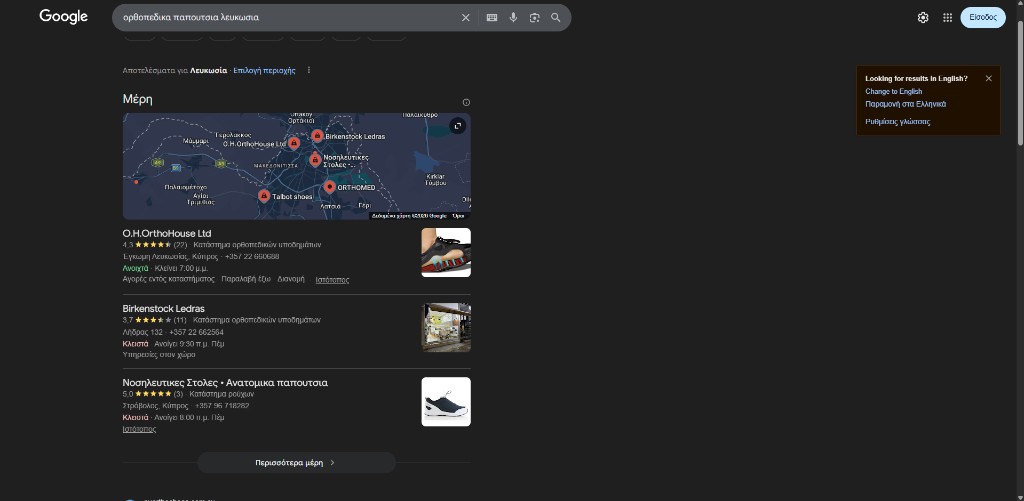
Task: Open Birkenstock Ledras listing title
Action: click(164, 308)
